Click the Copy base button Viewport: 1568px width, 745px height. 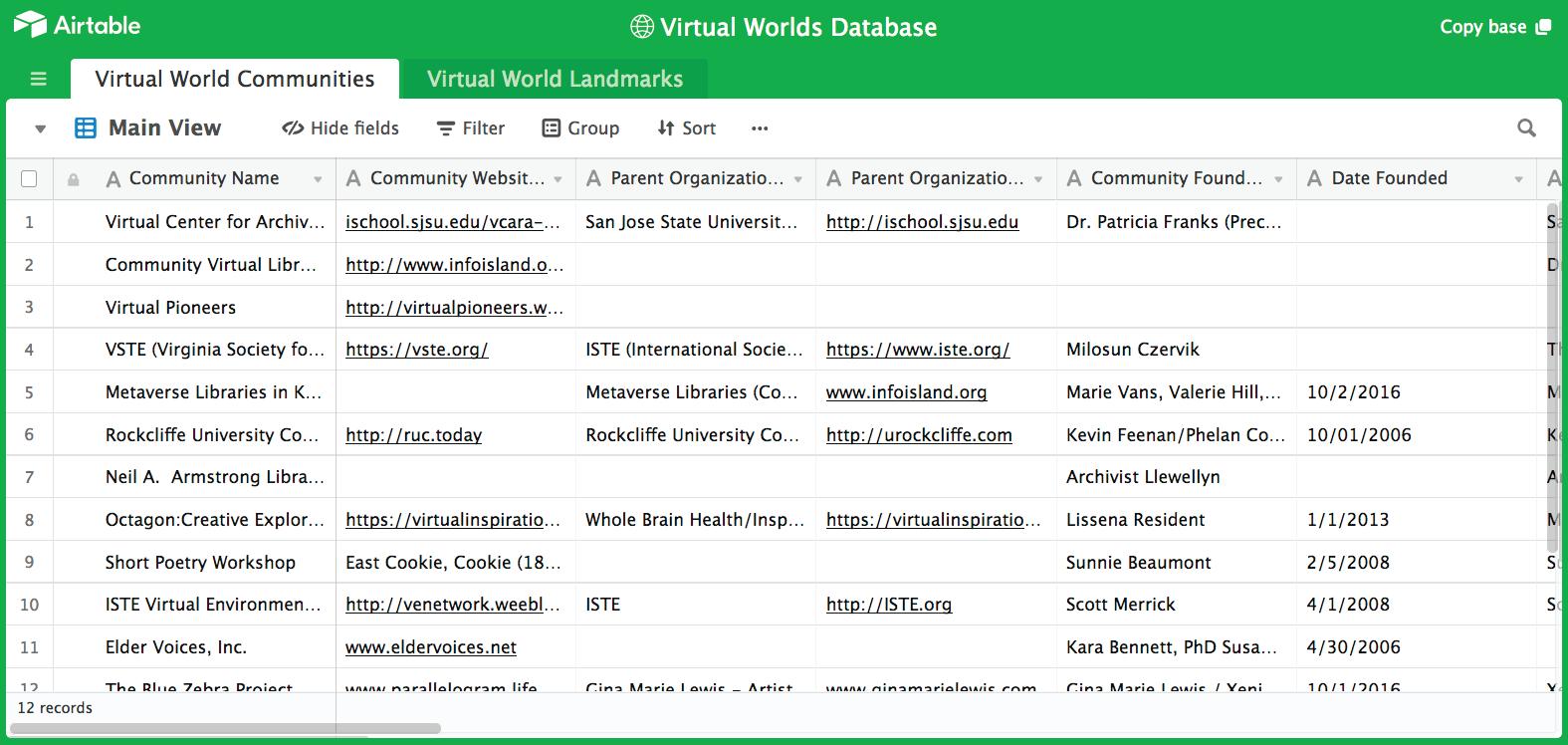click(x=1494, y=27)
